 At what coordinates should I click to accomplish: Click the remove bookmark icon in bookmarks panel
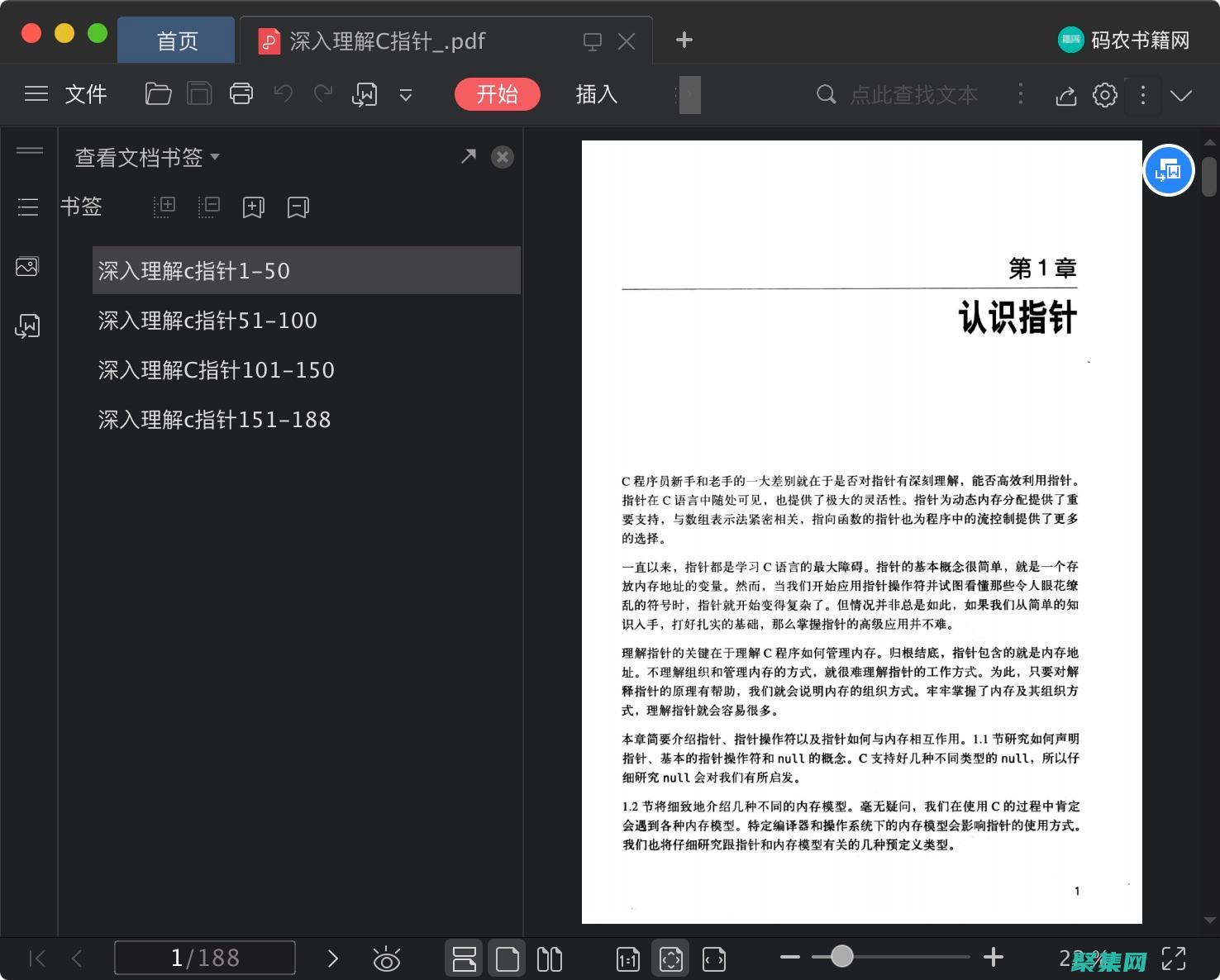tap(298, 207)
